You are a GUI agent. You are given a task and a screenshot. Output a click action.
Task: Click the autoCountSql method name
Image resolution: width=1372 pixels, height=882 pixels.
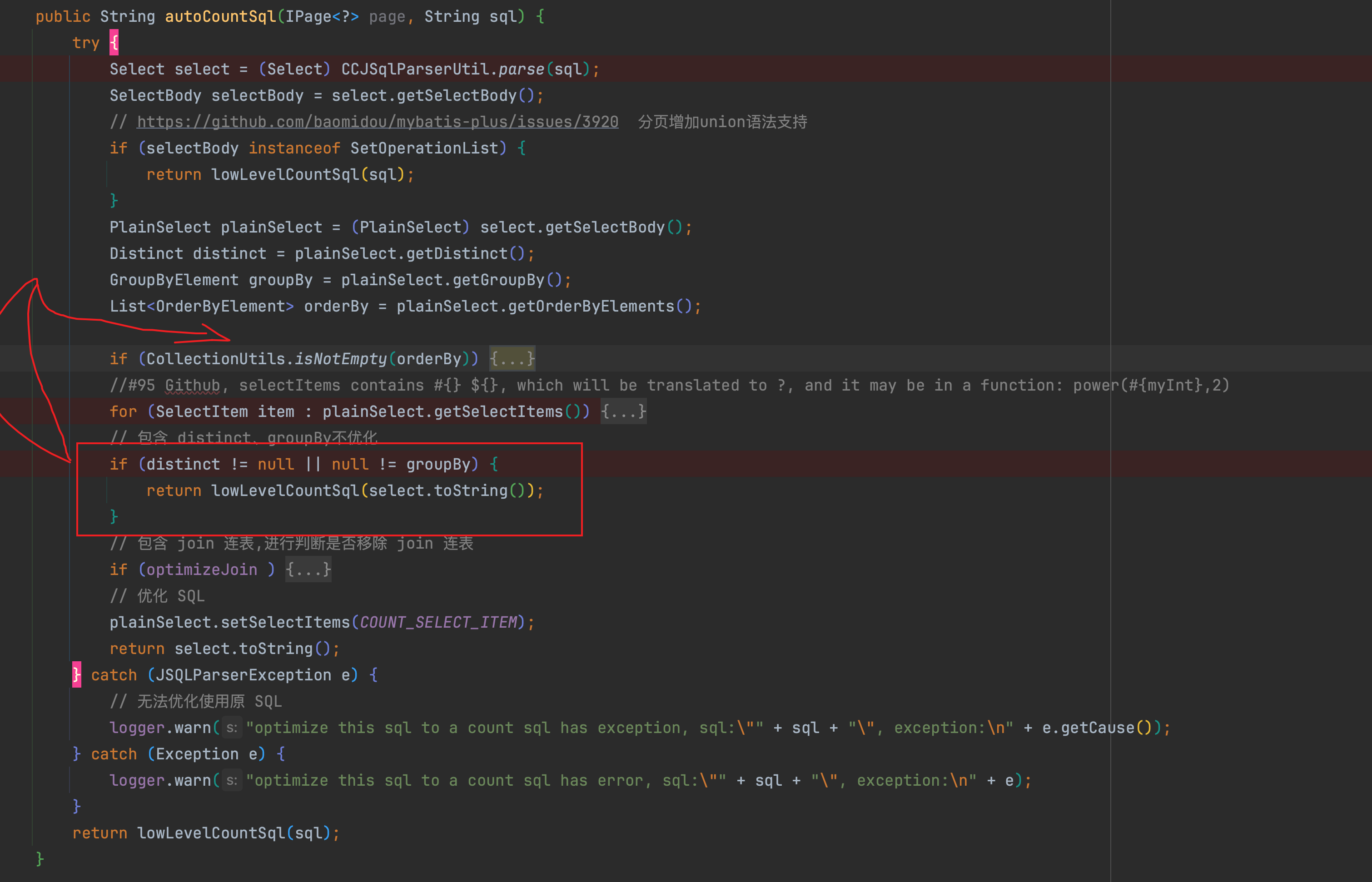point(220,17)
